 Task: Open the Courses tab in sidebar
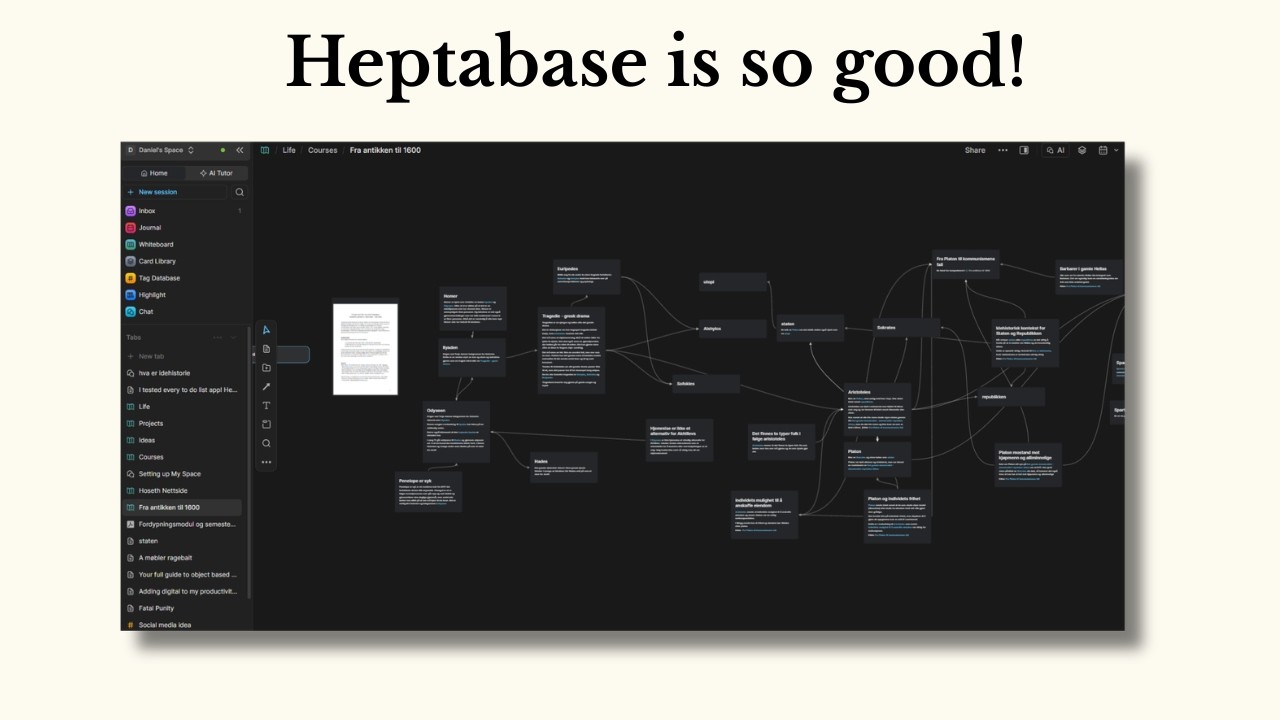point(182,457)
